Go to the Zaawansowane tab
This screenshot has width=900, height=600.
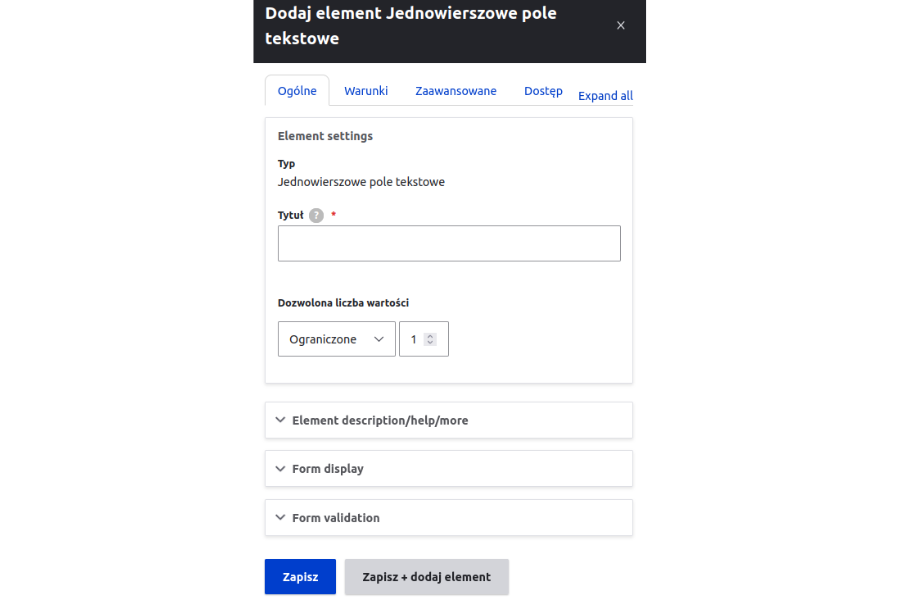coord(456,91)
